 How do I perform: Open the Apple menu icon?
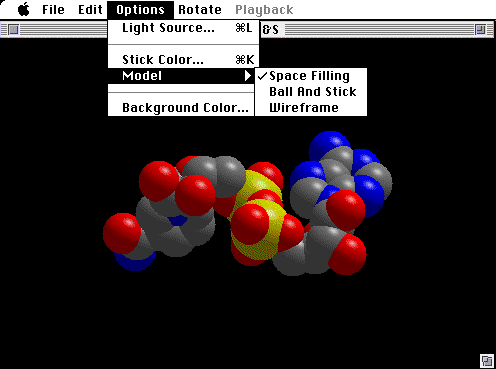click(24, 10)
